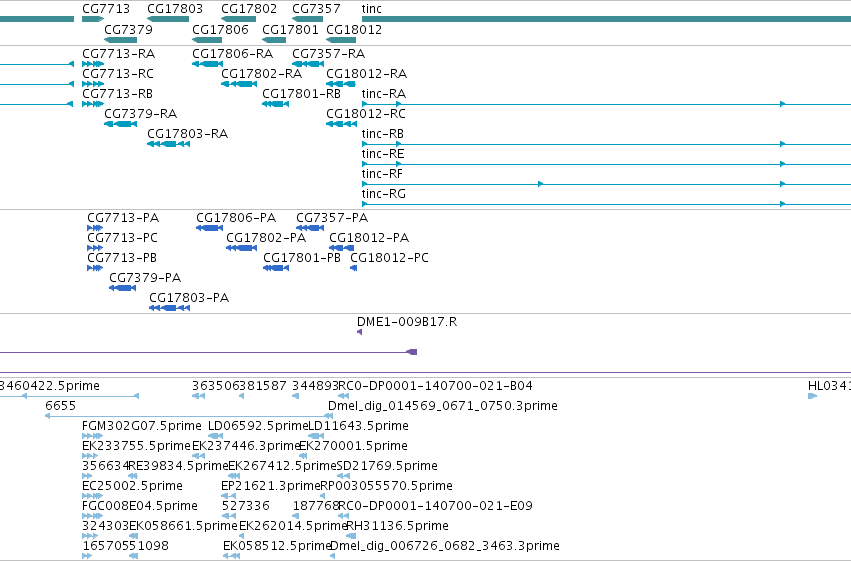Open the CG7357 gene label
This screenshot has width=851, height=561.
pos(316,9)
